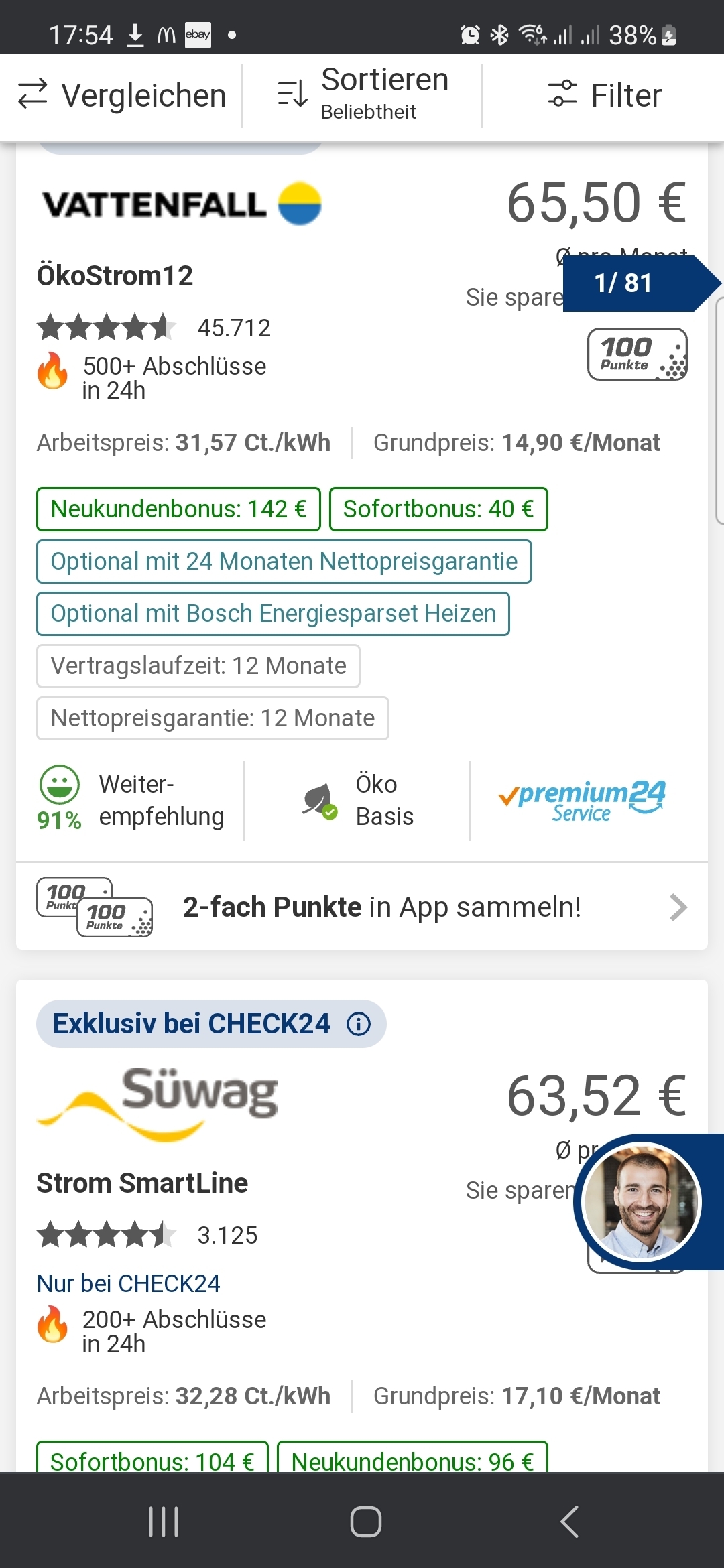
Task: Tap the 91% Weiterempfehlung smiley icon
Action: tap(60, 785)
